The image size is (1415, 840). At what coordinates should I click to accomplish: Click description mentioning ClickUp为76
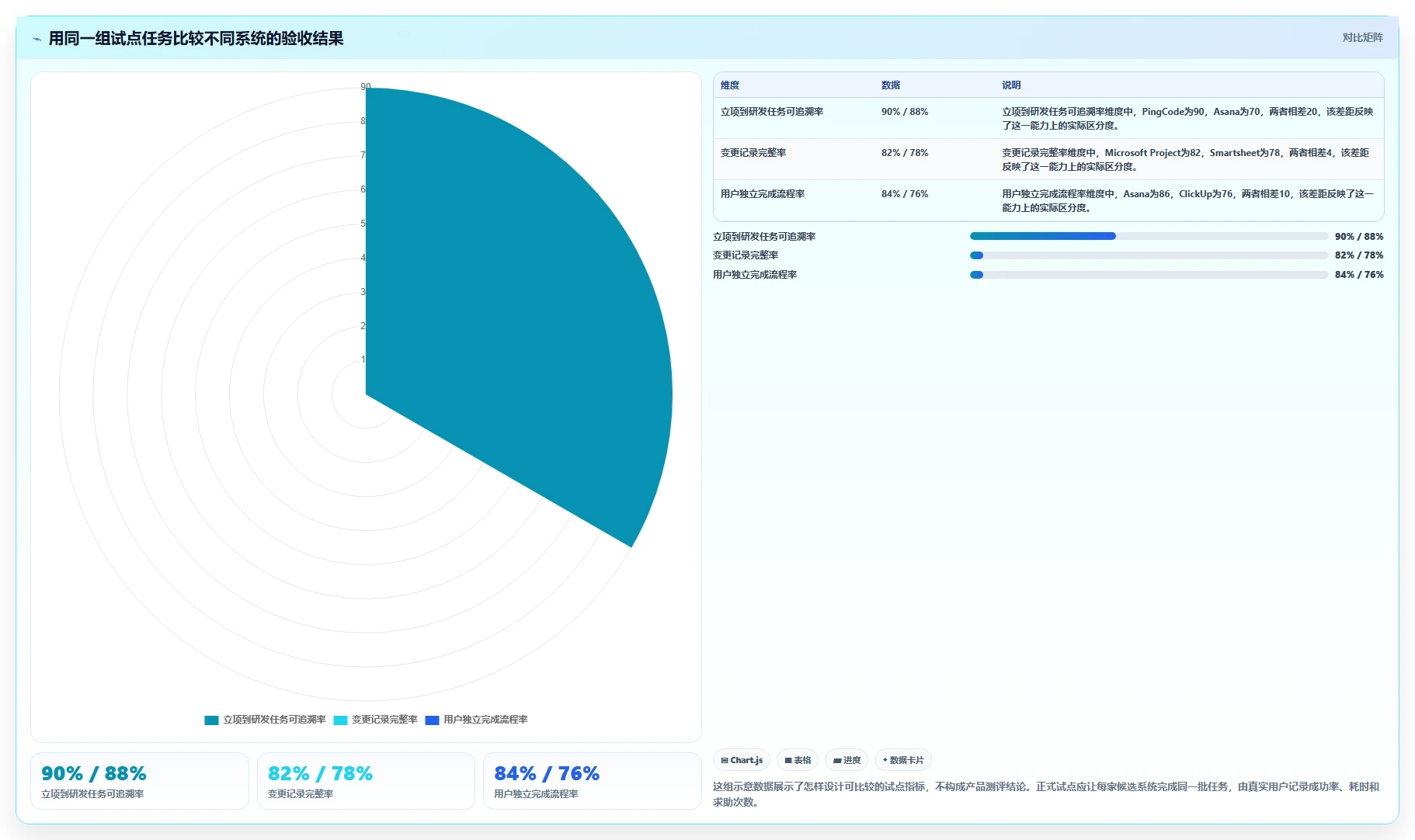1187,201
